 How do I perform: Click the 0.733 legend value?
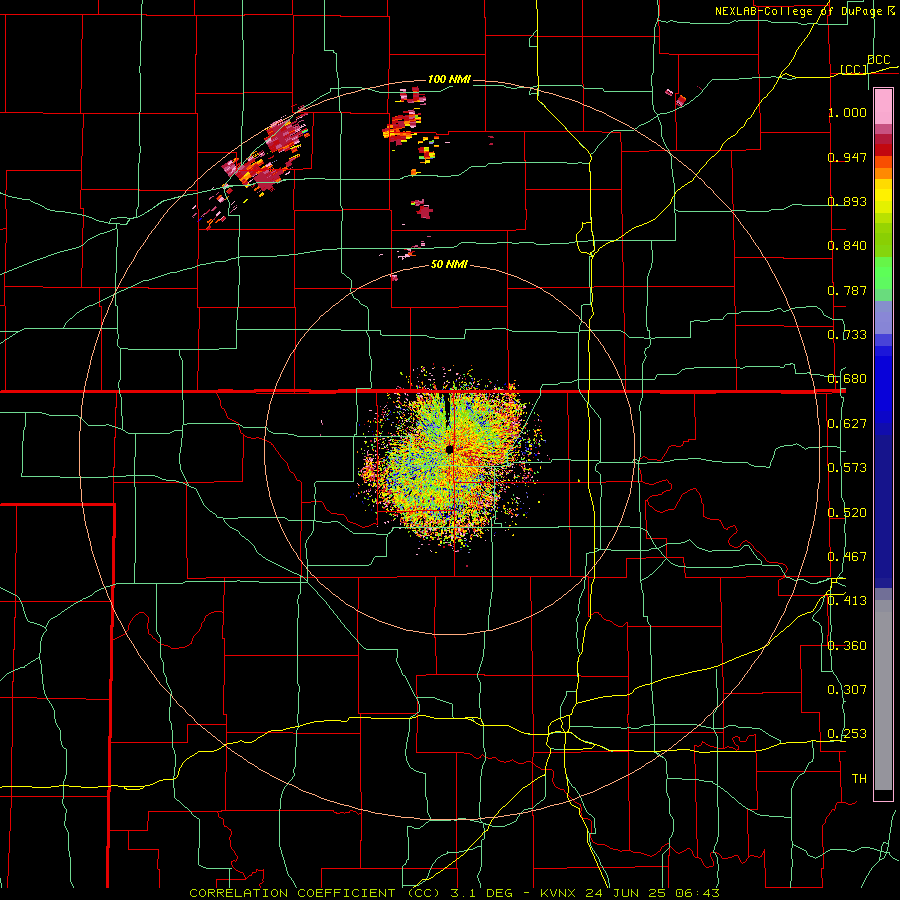click(x=847, y=335)
